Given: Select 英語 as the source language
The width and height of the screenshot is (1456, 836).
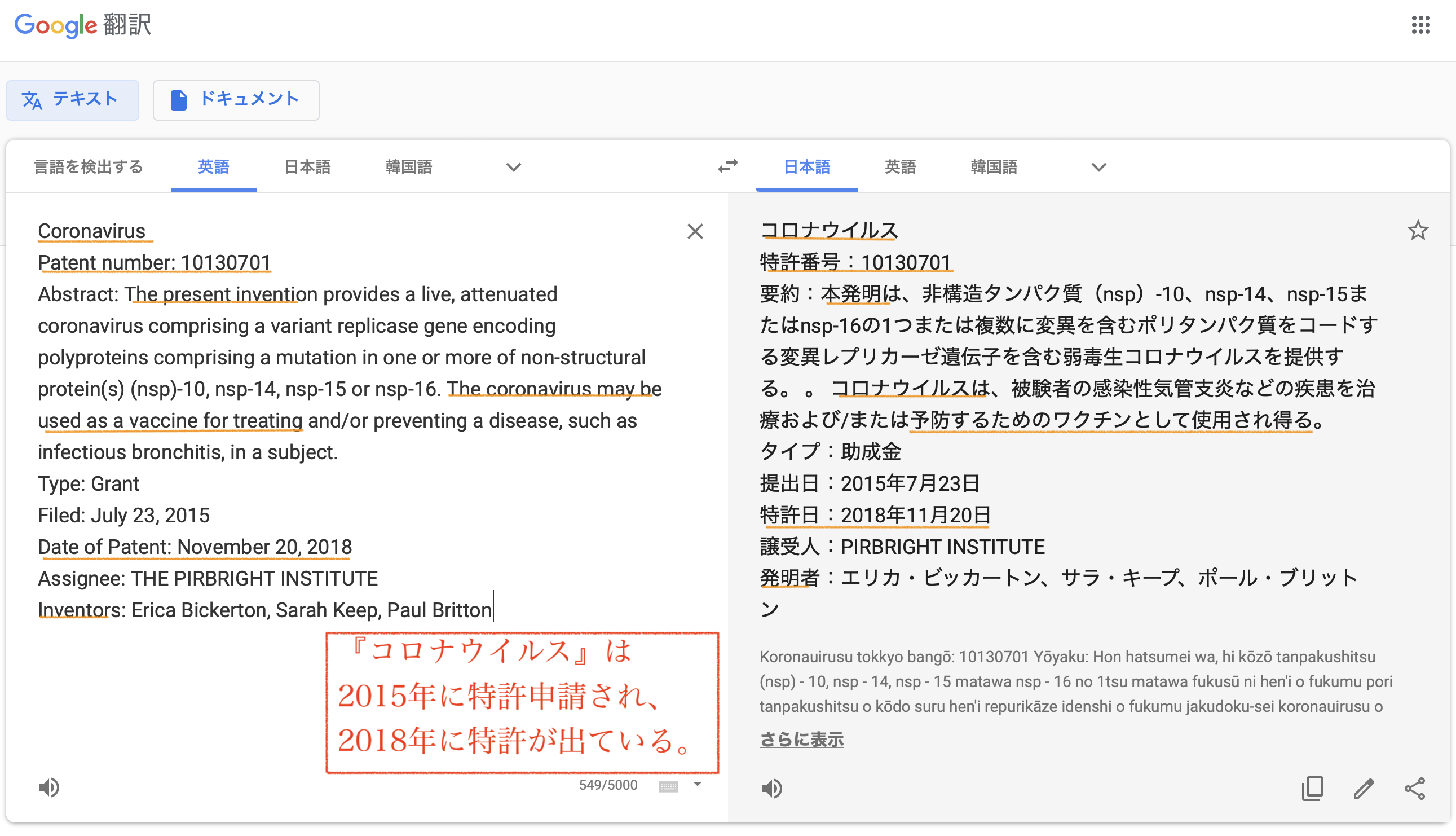Looking at the screenshot, I should pos(214,167).
